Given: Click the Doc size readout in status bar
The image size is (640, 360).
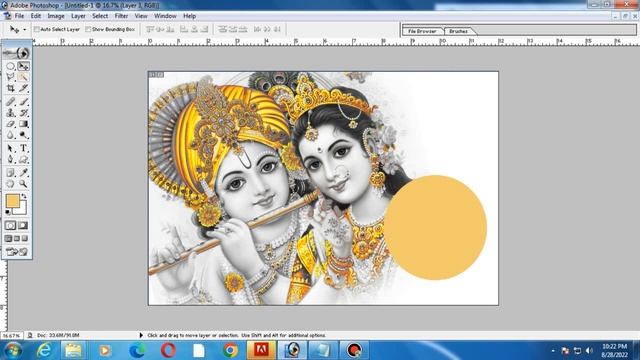Looking at the screenshot, I should [58, 335].
